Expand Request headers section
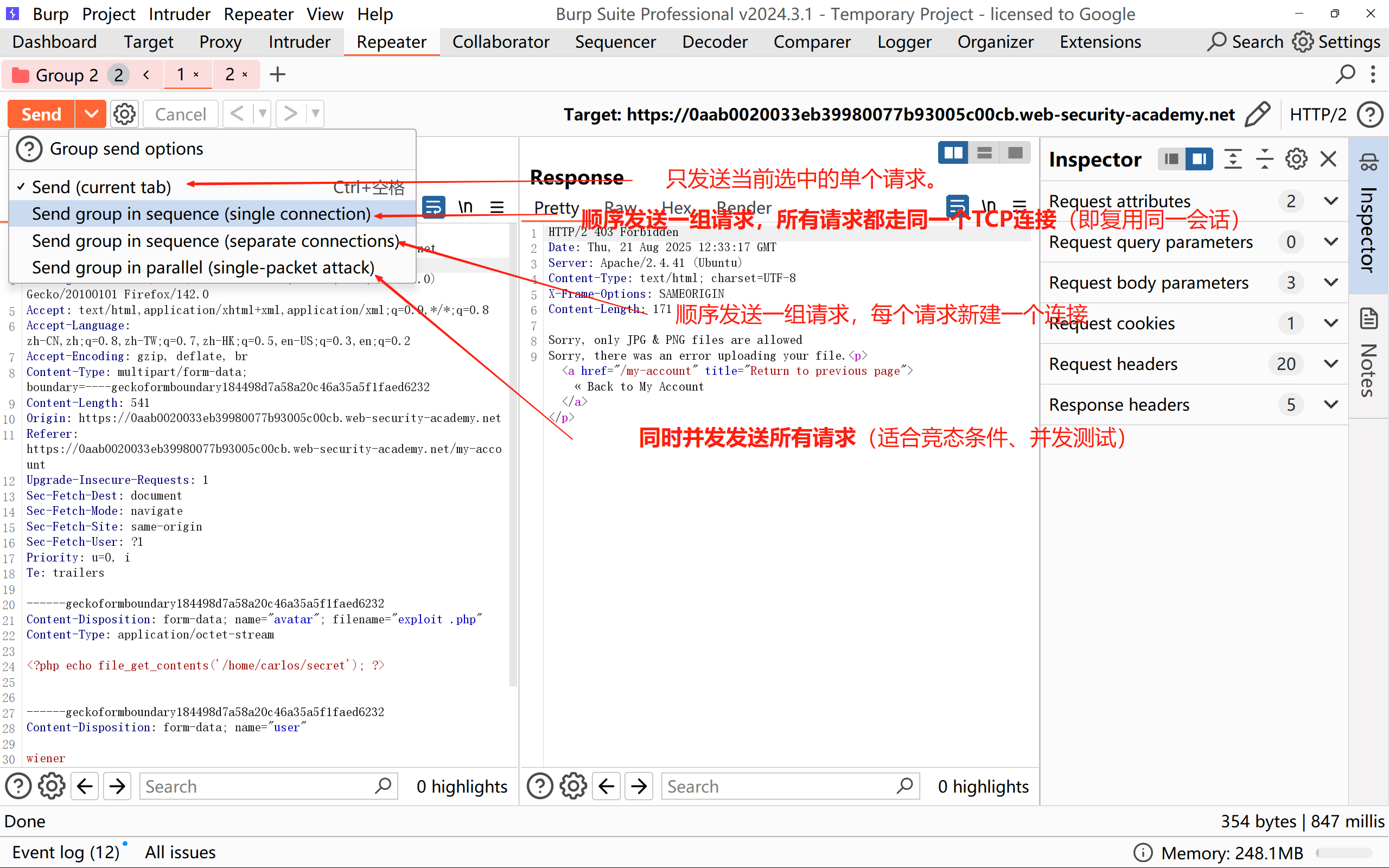This screenshot has height=868, width=1389. [1331, 364]
